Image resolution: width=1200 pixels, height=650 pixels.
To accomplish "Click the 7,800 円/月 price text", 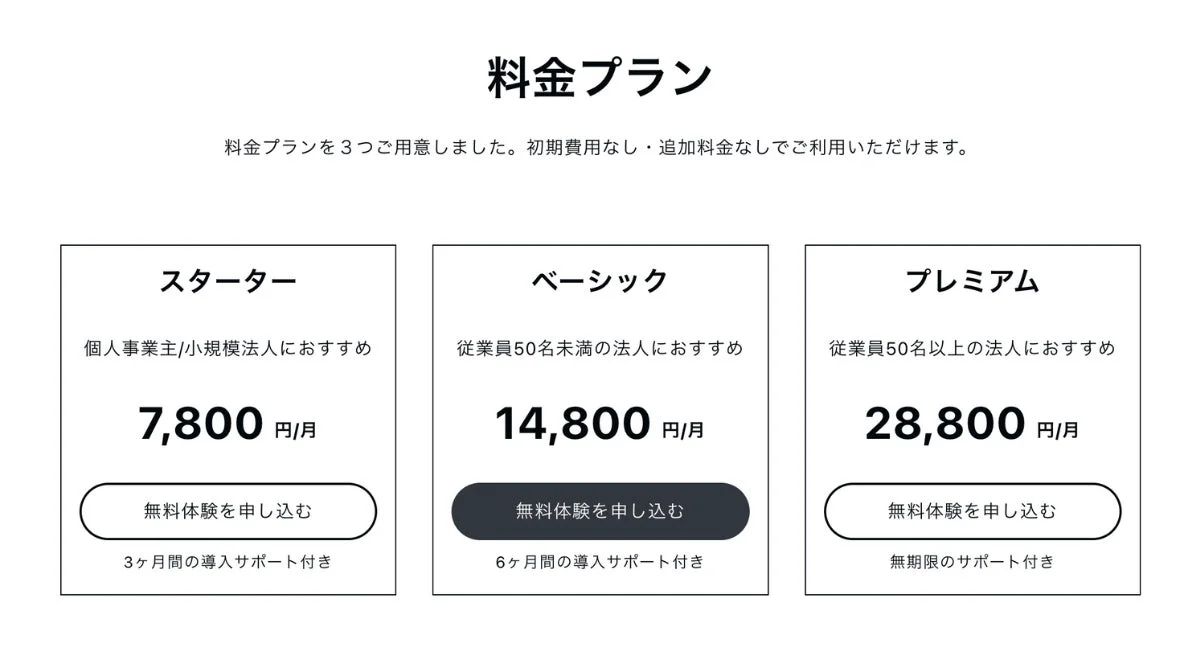I will click(x=228, y=424).
